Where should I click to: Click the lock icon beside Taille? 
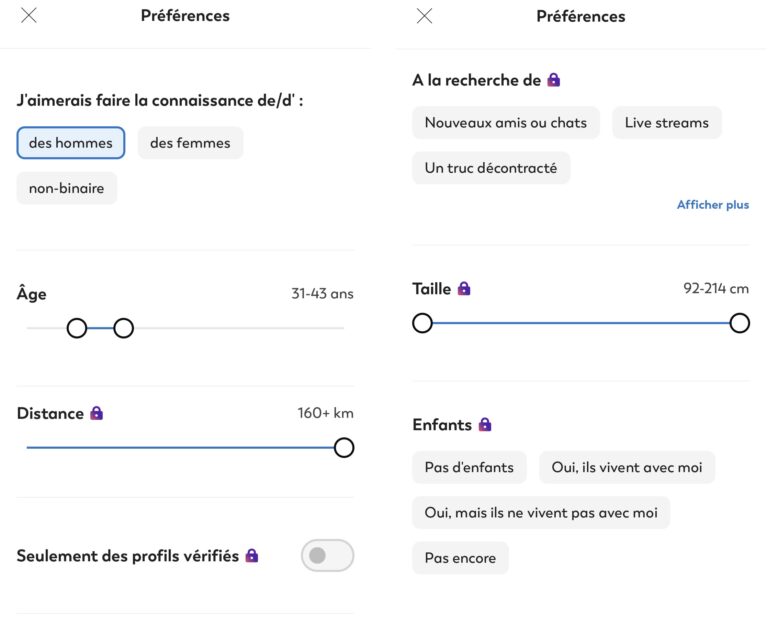[x=464, y=288]
